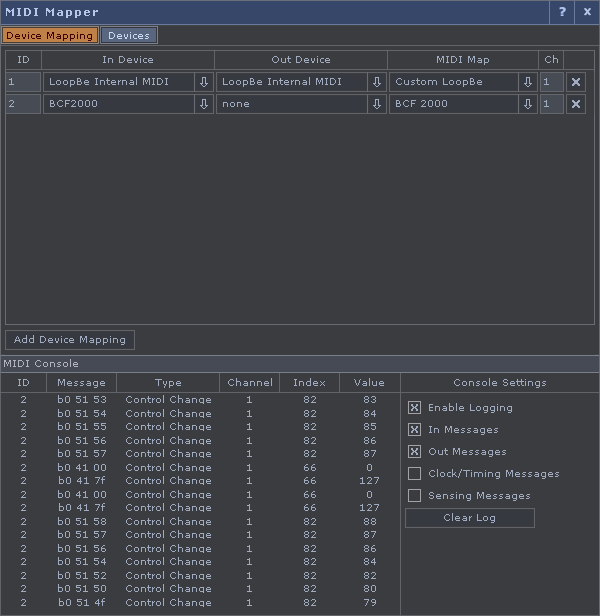Click the Add Device Mapping button
This screenshot has width=600, height=616.
pyautogui.click(x=70, y=340)
